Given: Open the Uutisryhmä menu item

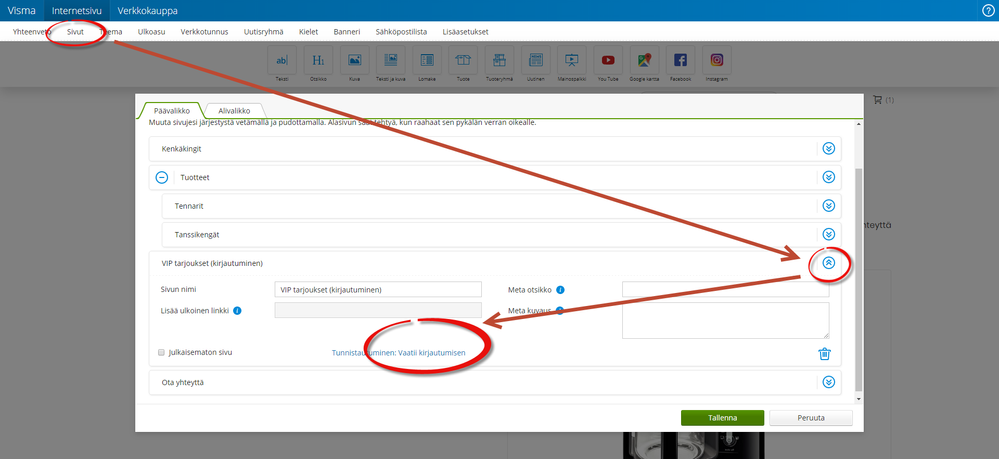Looking at the screenshot, I should coord(264,31).
